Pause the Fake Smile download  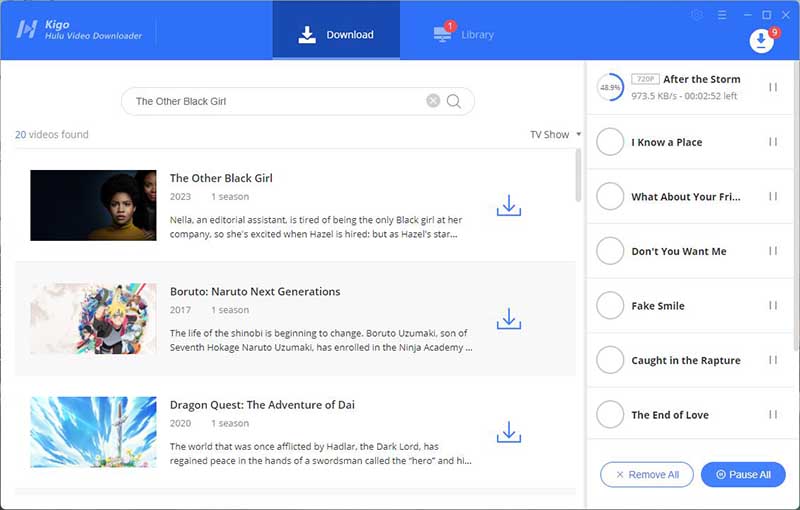(x=773, y=305)
